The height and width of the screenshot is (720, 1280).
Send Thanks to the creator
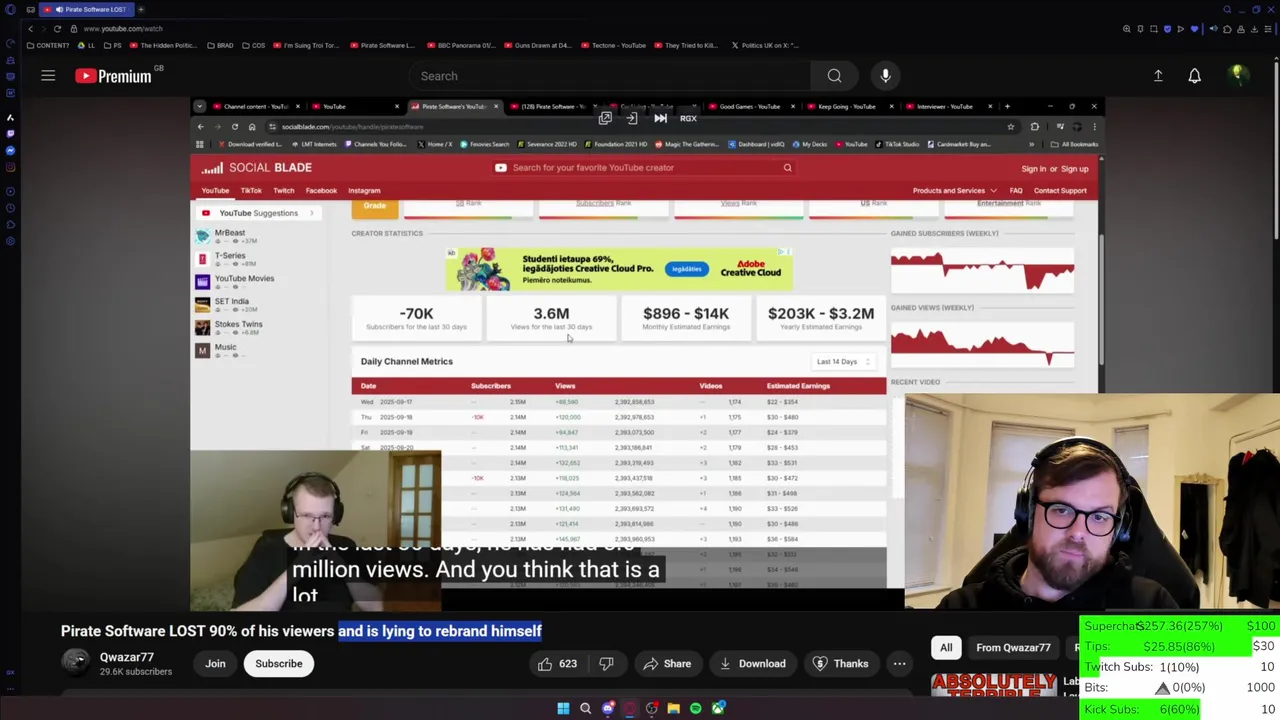(842, 664)
